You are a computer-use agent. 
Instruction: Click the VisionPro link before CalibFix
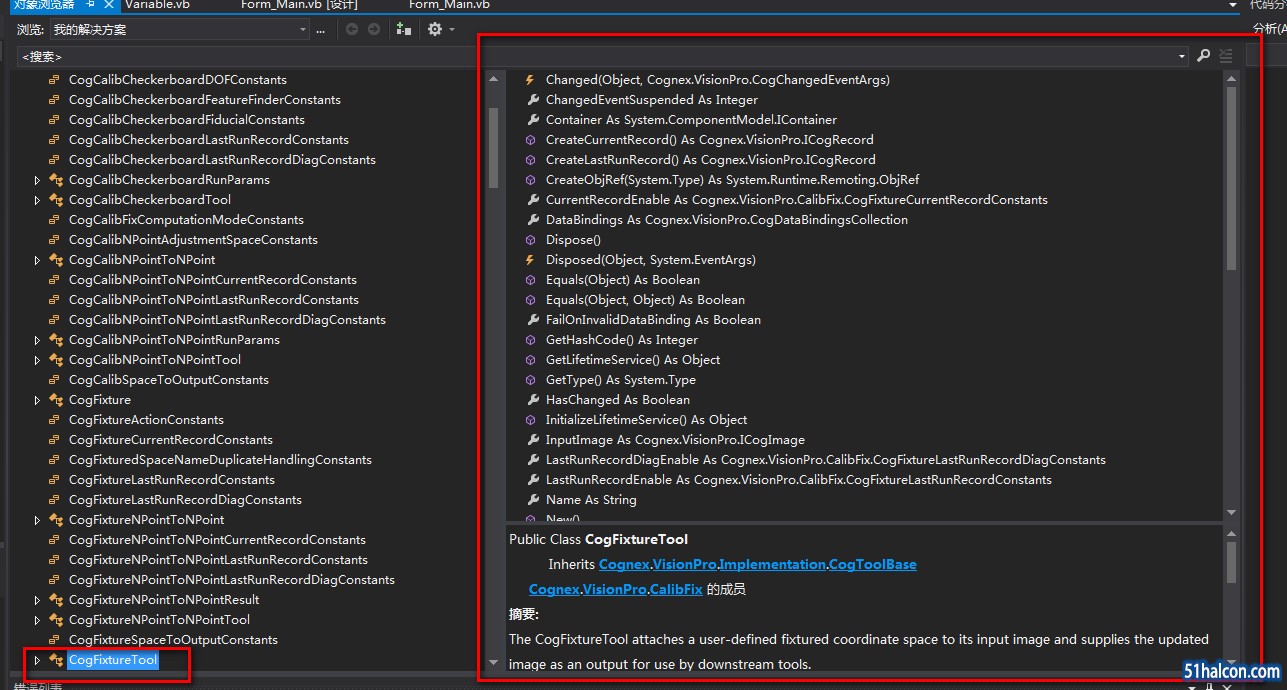click(x=615, y=590)
